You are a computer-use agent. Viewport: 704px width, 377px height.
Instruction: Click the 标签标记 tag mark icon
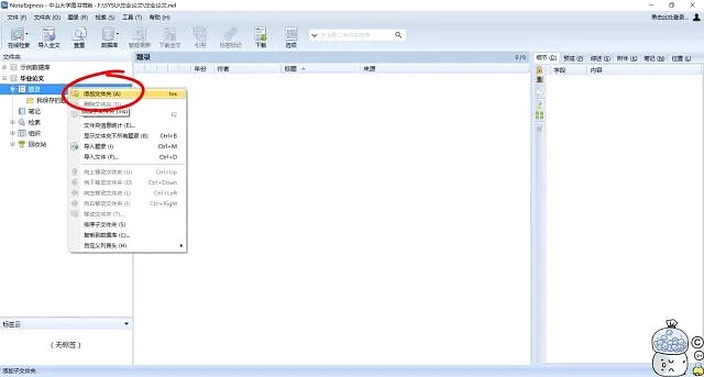(x=230, y=38)
